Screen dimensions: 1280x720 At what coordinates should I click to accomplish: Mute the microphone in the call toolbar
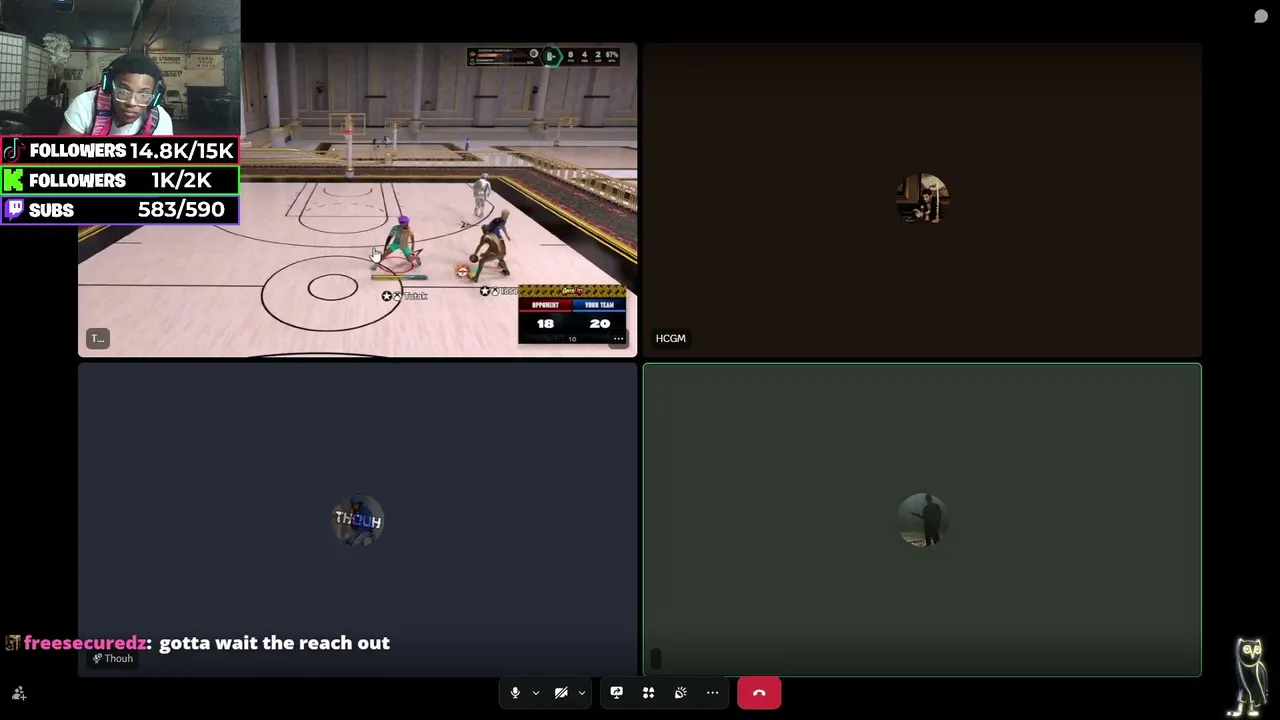pos(515,693)
